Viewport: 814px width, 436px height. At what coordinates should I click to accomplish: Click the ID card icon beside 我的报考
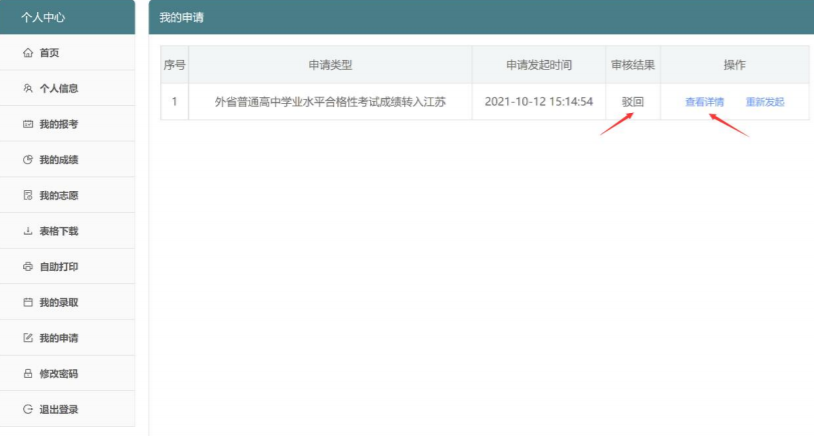point(28,125)
